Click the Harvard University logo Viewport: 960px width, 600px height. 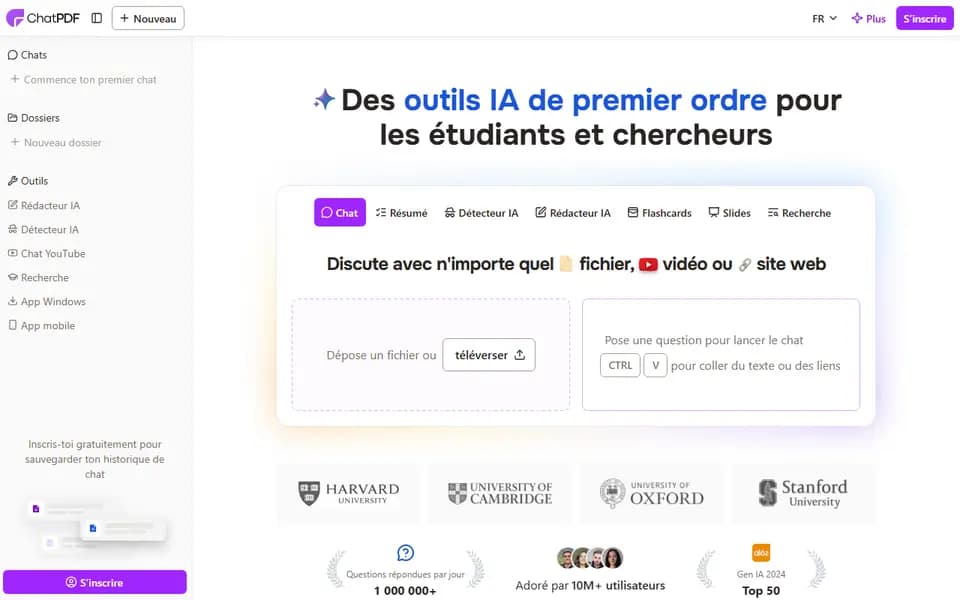(348, 493)
